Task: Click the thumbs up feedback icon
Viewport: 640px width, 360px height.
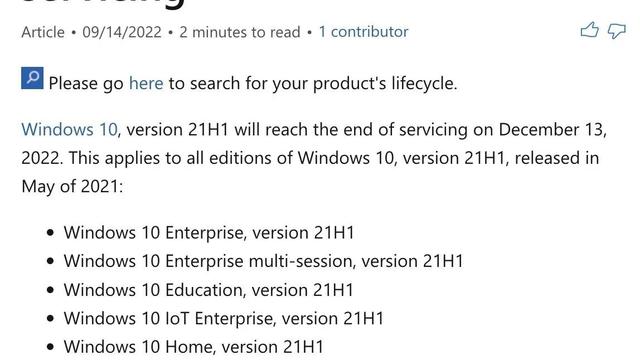Action: (589, 30)
